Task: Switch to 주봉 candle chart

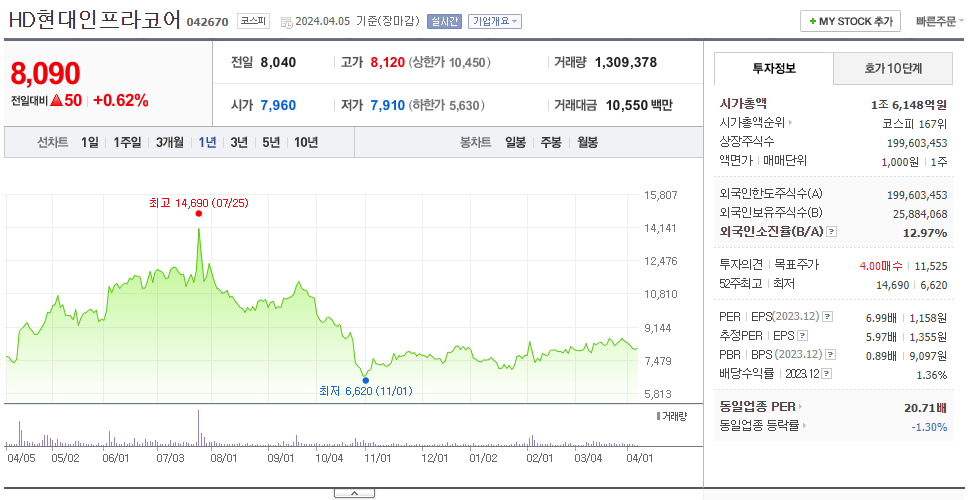Action: coord(551,143)
